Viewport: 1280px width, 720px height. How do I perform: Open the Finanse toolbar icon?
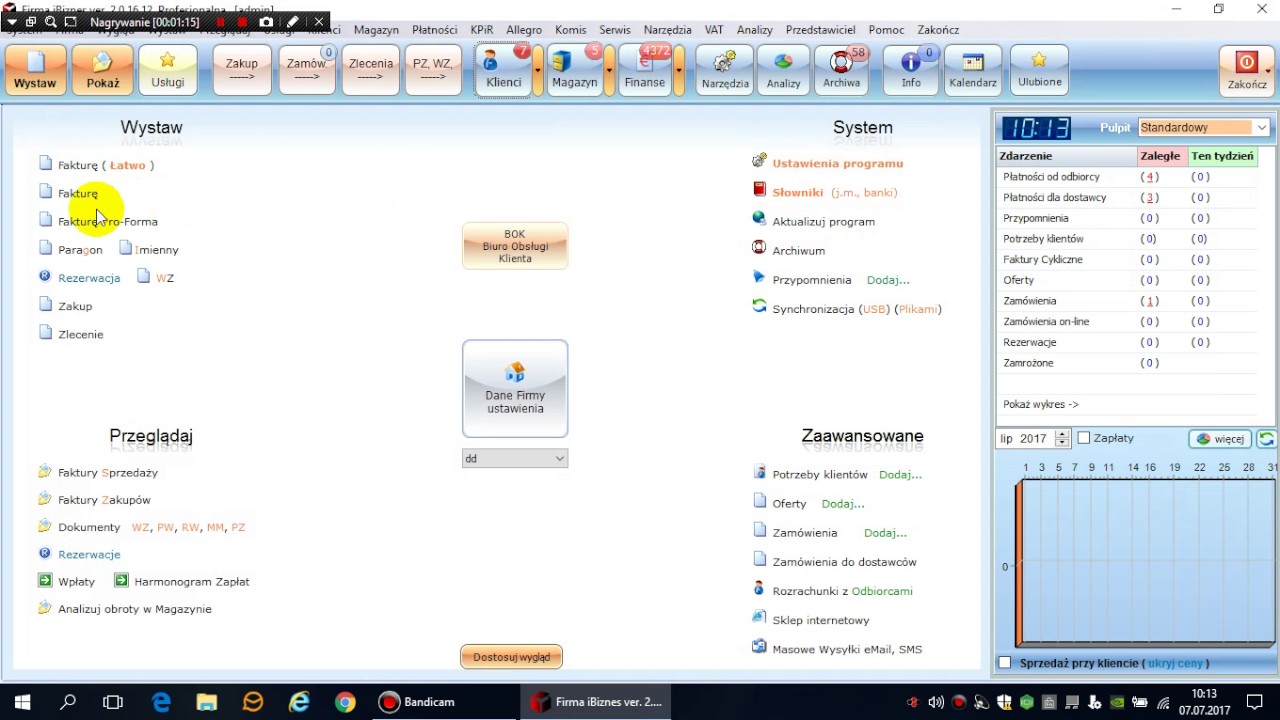[645, 70]
